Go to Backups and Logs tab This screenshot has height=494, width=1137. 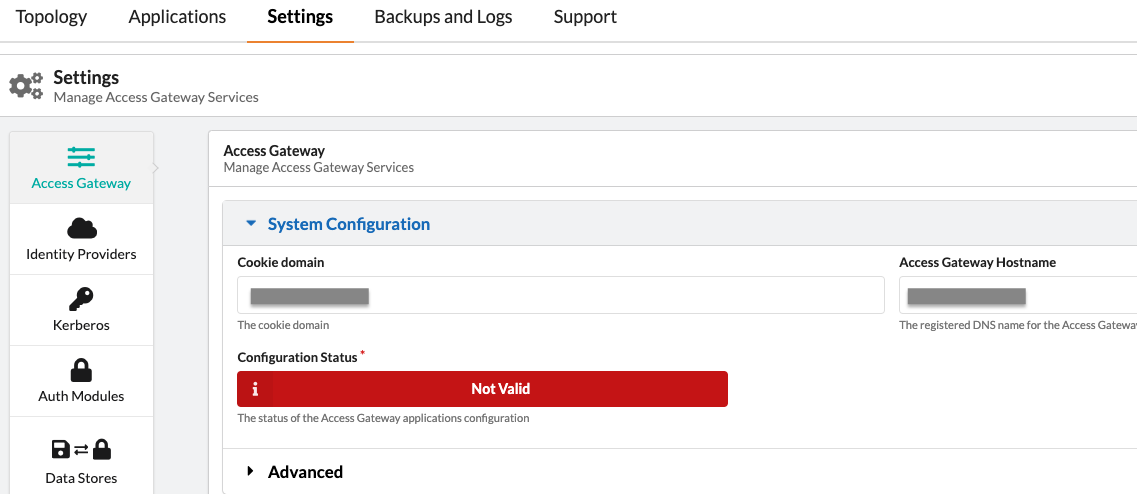[x=443, y=17]
